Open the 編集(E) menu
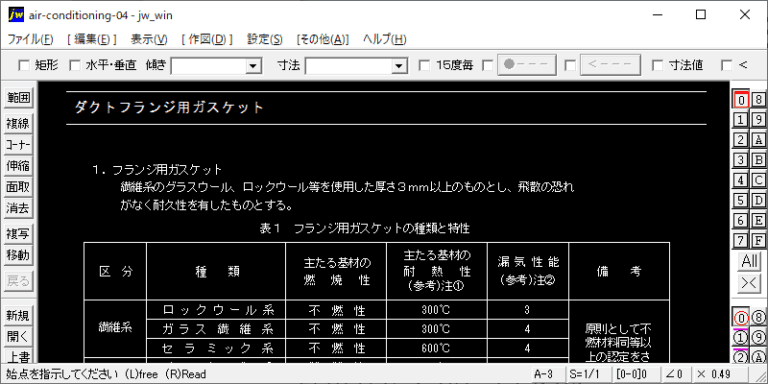The image size is (768, 384). click(92, 39)
